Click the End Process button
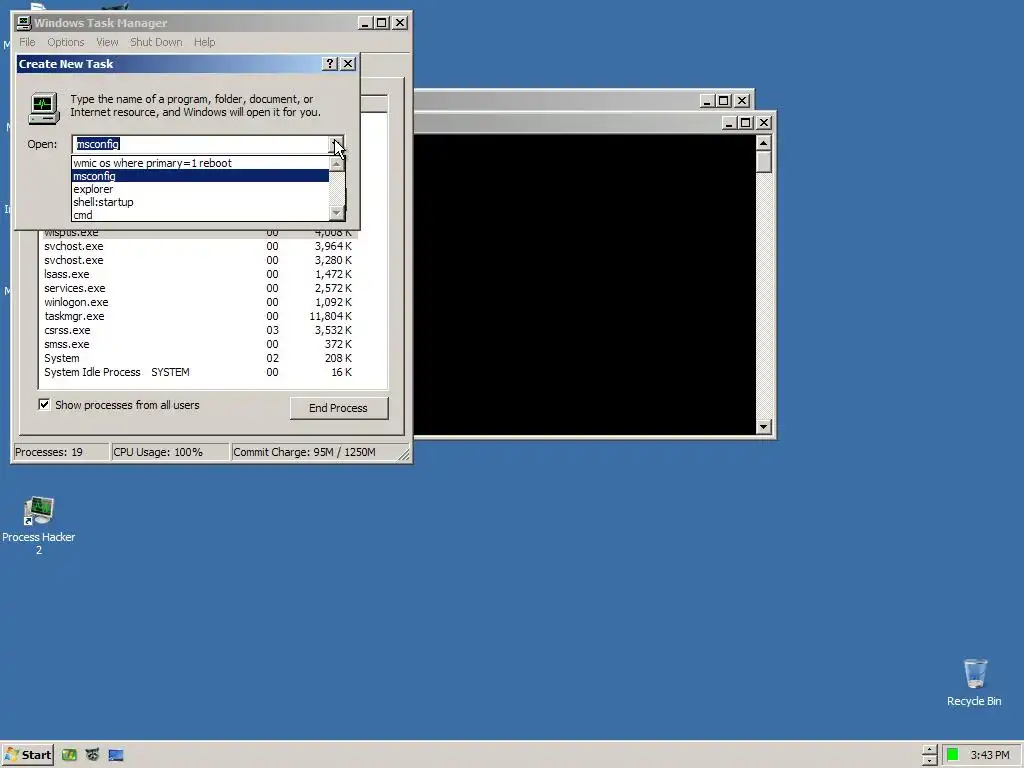Screen dimensions: 1024x768 pyautogui.click(x=338, y=408)
